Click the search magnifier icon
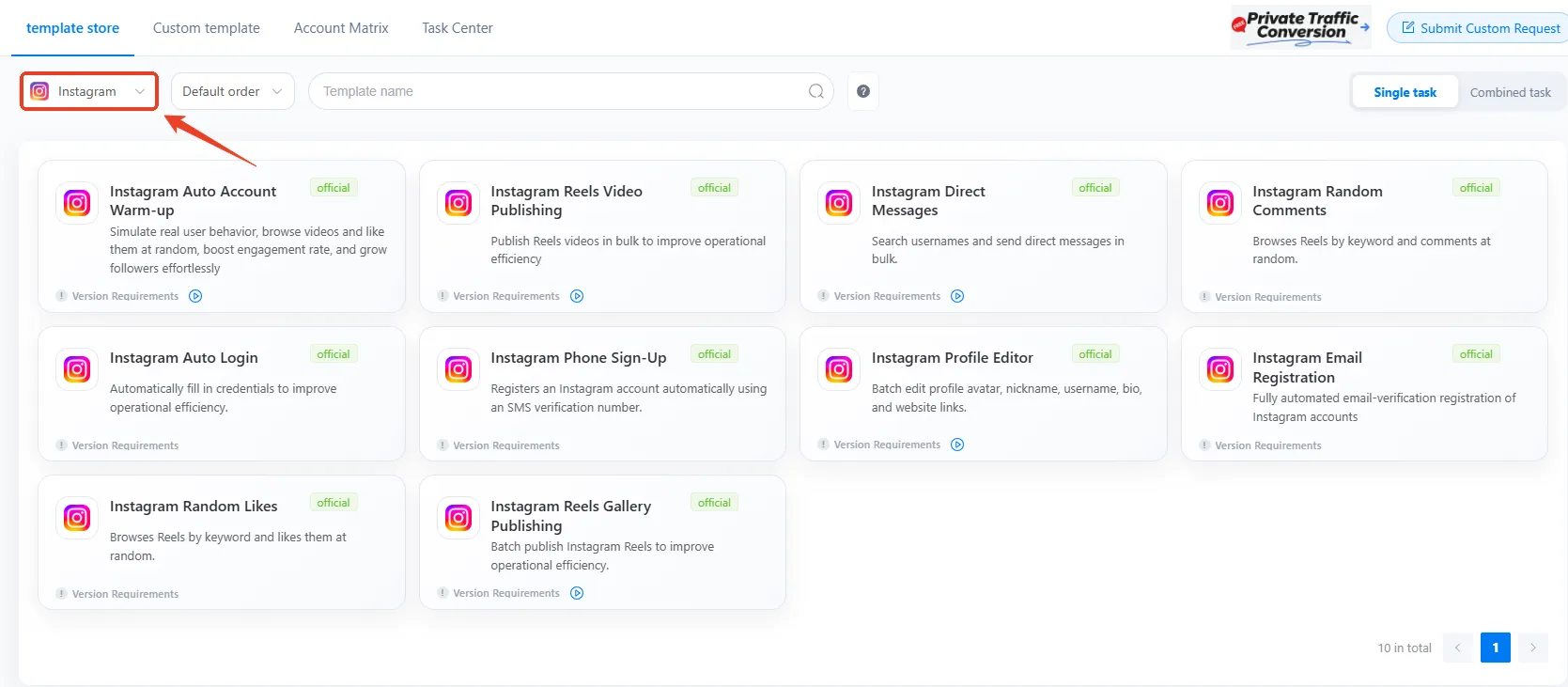The width and height of the screenshot is (1568, 687). click(815, 91)
